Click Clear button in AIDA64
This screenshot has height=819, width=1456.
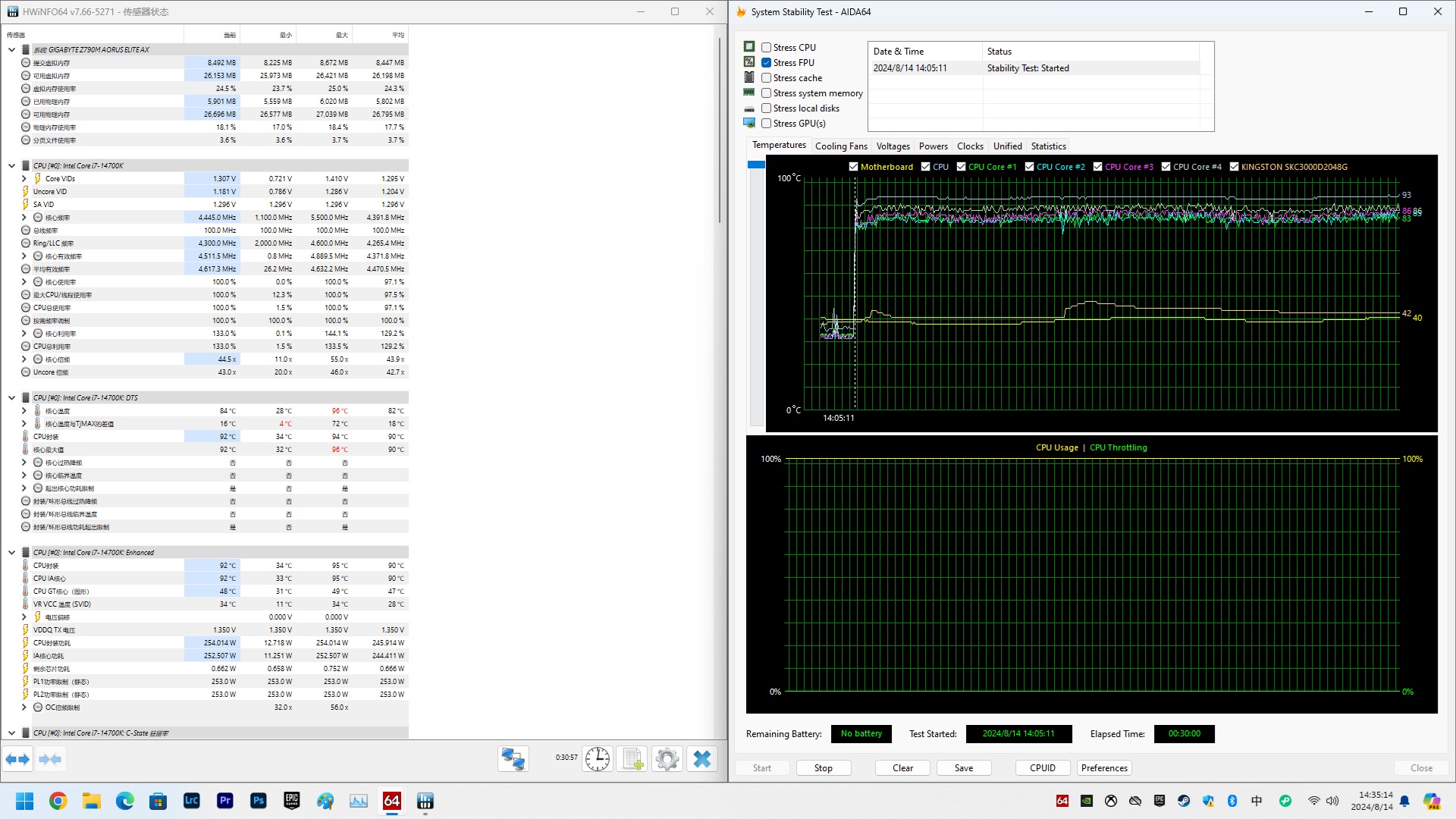902,768
